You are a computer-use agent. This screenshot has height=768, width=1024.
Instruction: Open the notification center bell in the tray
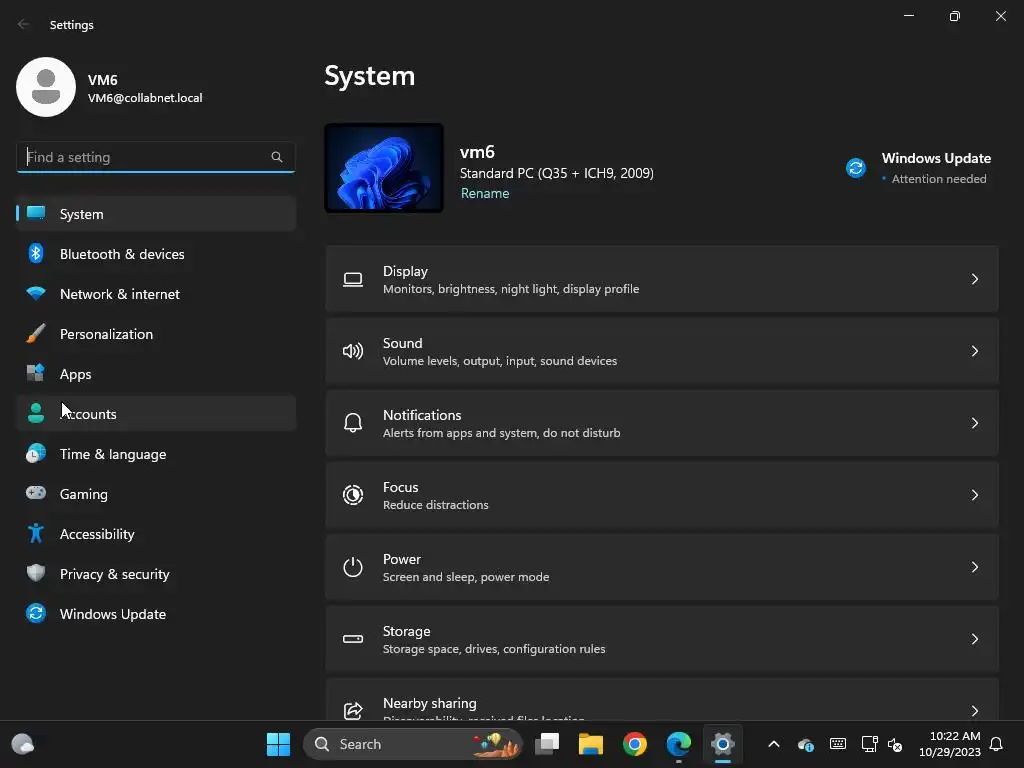[997, 744]
